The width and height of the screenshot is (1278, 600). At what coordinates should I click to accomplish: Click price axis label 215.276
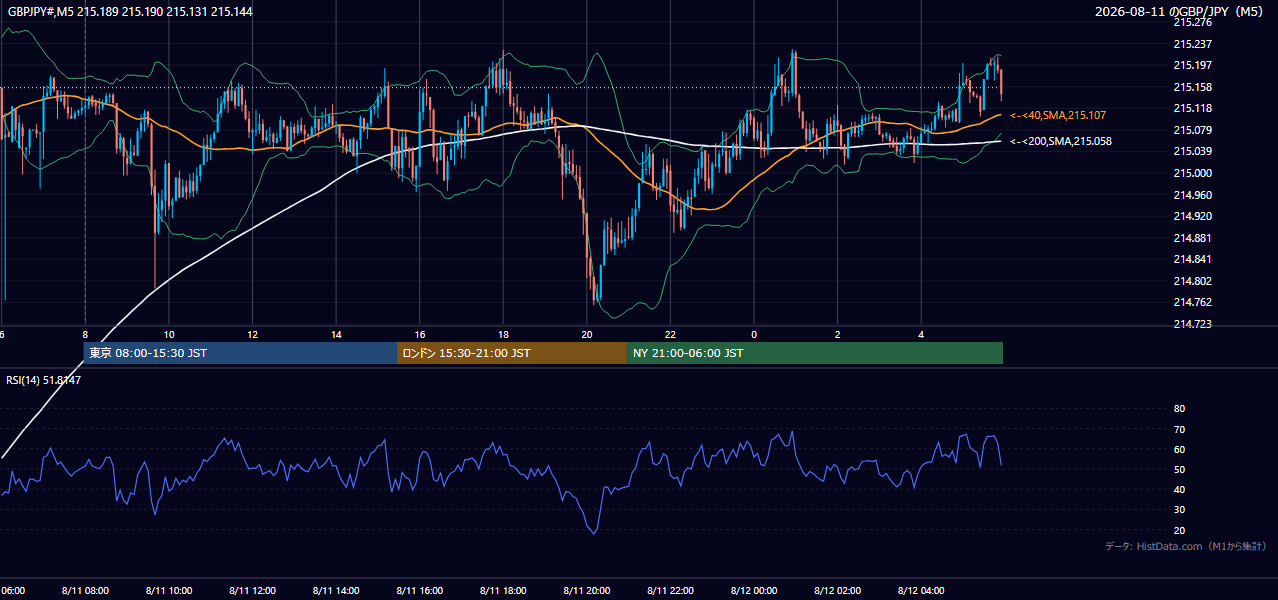tap(1192, 22)
